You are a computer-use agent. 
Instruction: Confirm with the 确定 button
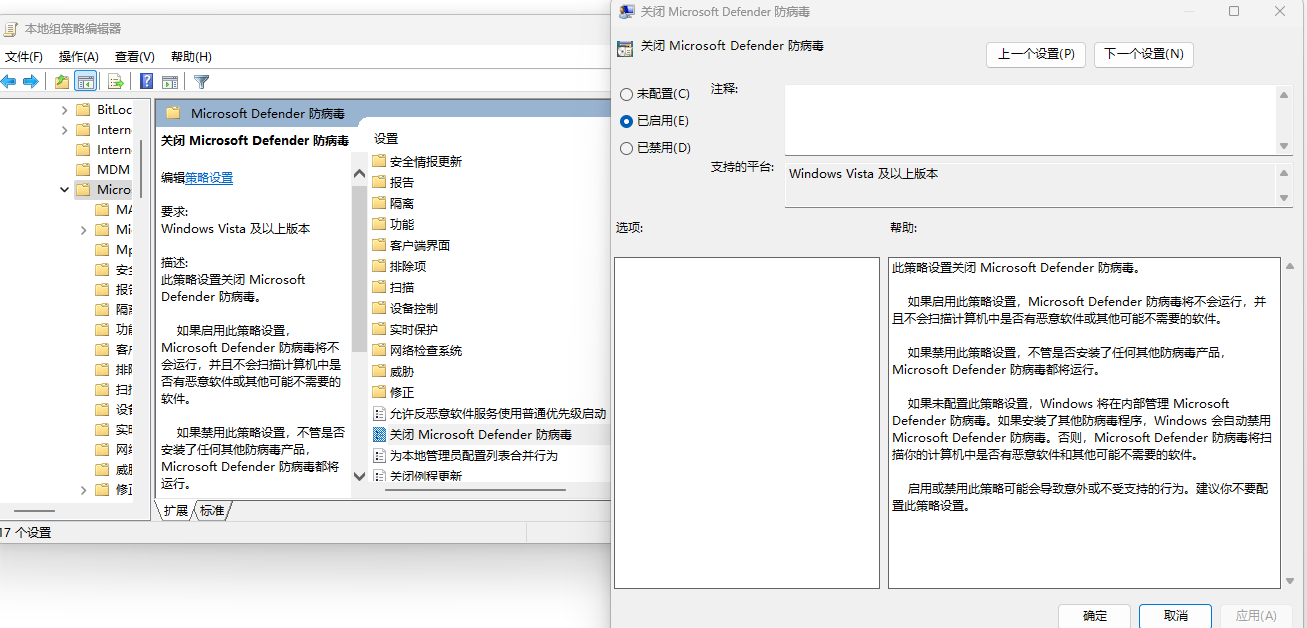pyautogui.click(x=1095, y=616)
